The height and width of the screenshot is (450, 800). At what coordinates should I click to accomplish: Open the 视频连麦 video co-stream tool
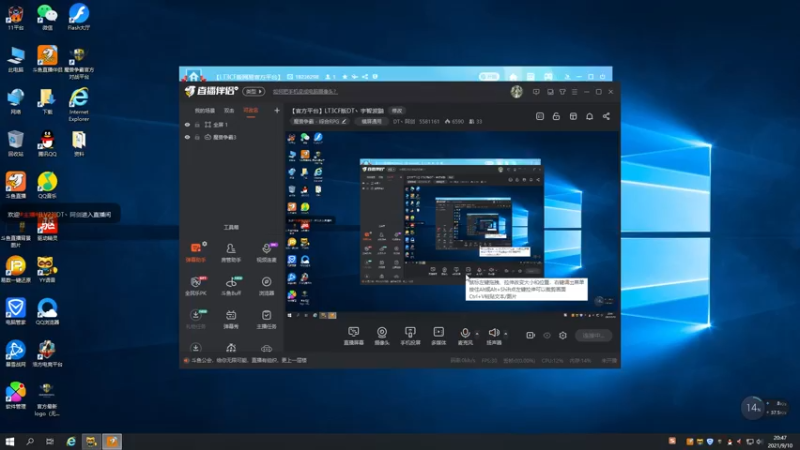(x=266, y=252)
